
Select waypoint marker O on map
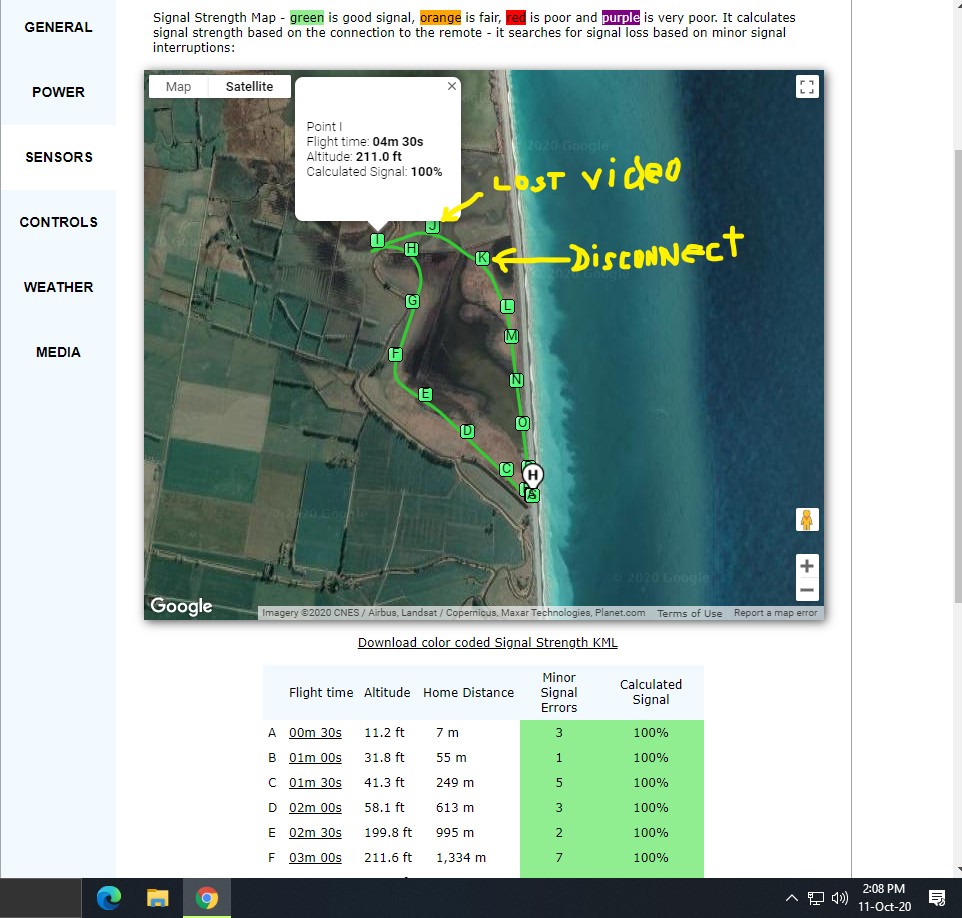(x=522, y=423)
